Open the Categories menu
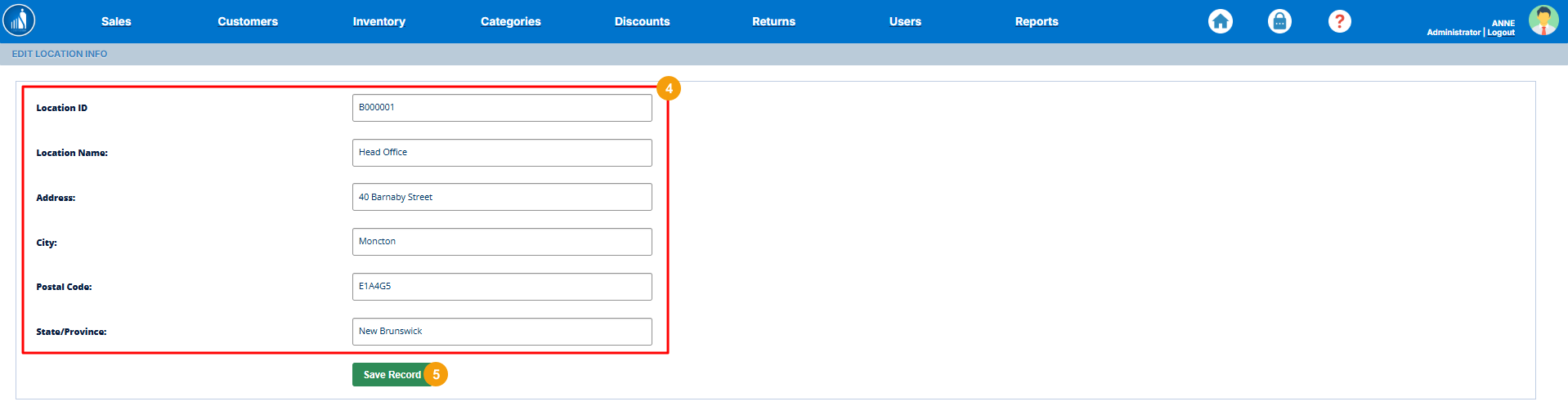The width and height of the screenshot is (1568, 415). 510,21
